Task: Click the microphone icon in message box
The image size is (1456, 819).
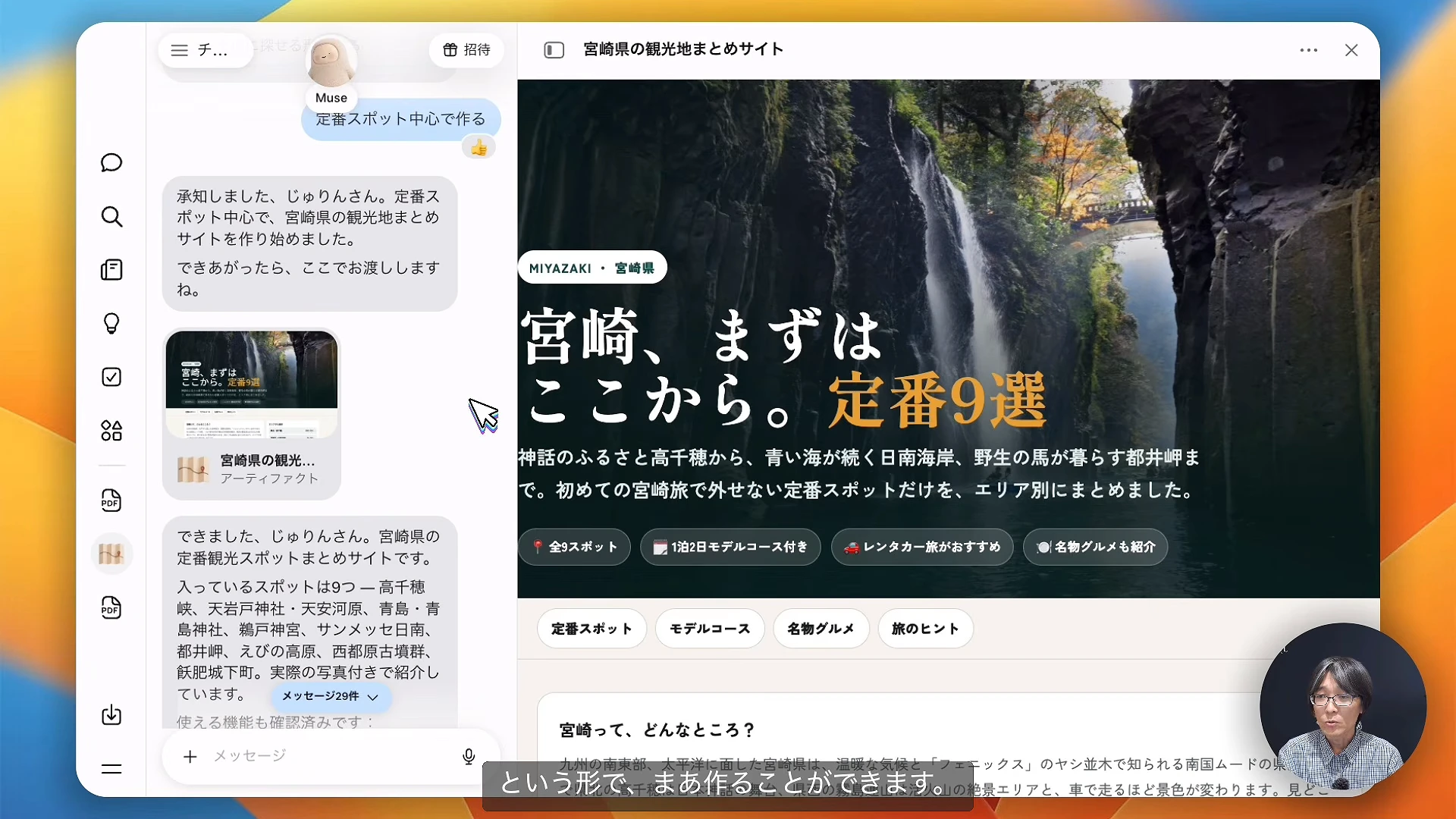Action: tap(469, 756)
